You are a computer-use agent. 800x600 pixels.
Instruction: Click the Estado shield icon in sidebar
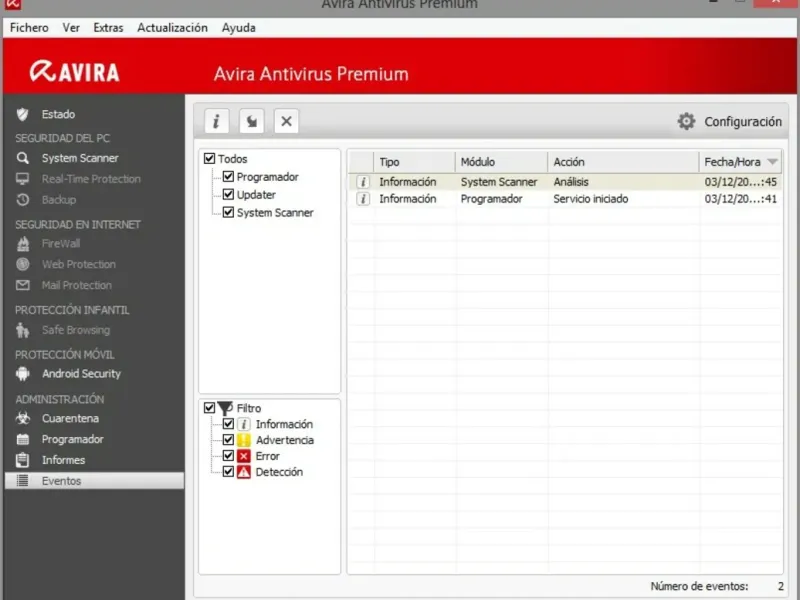pyautogui.click(x=22, y=114)
